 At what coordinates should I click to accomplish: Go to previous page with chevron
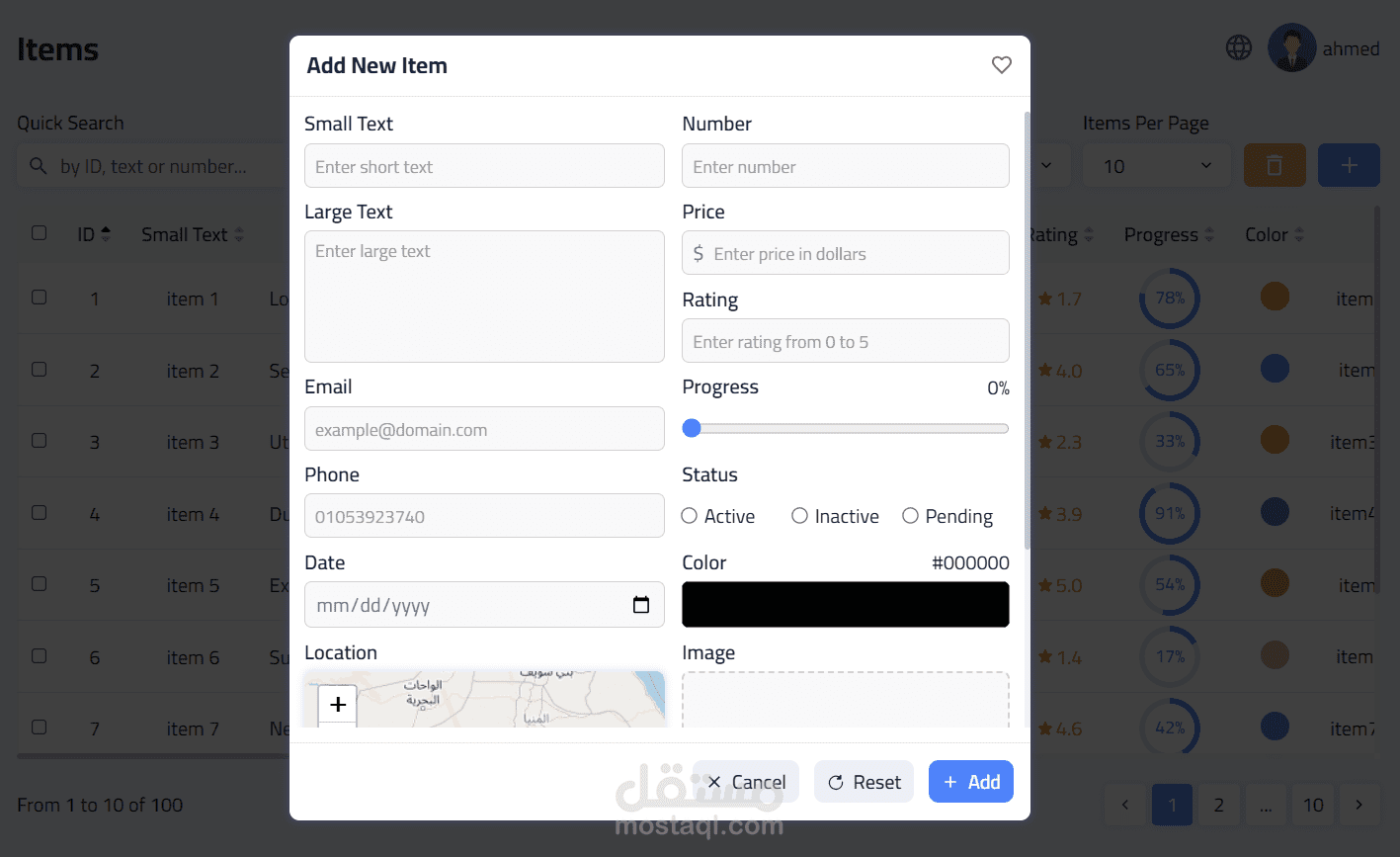pos(1124,805)
